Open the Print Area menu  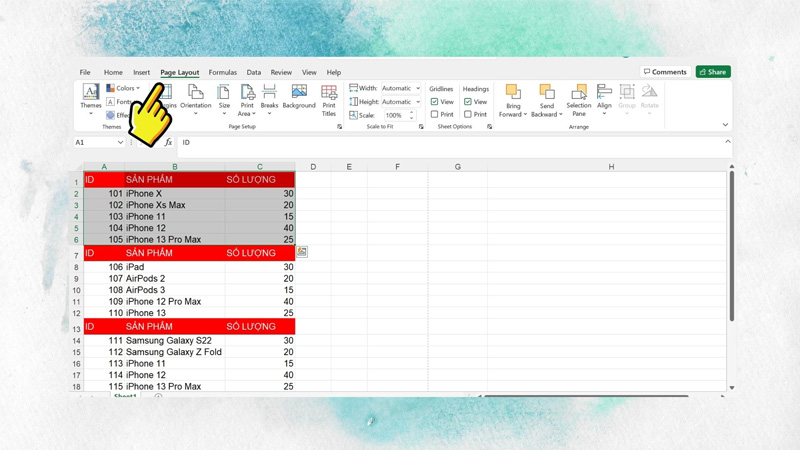tap(247, 99)
